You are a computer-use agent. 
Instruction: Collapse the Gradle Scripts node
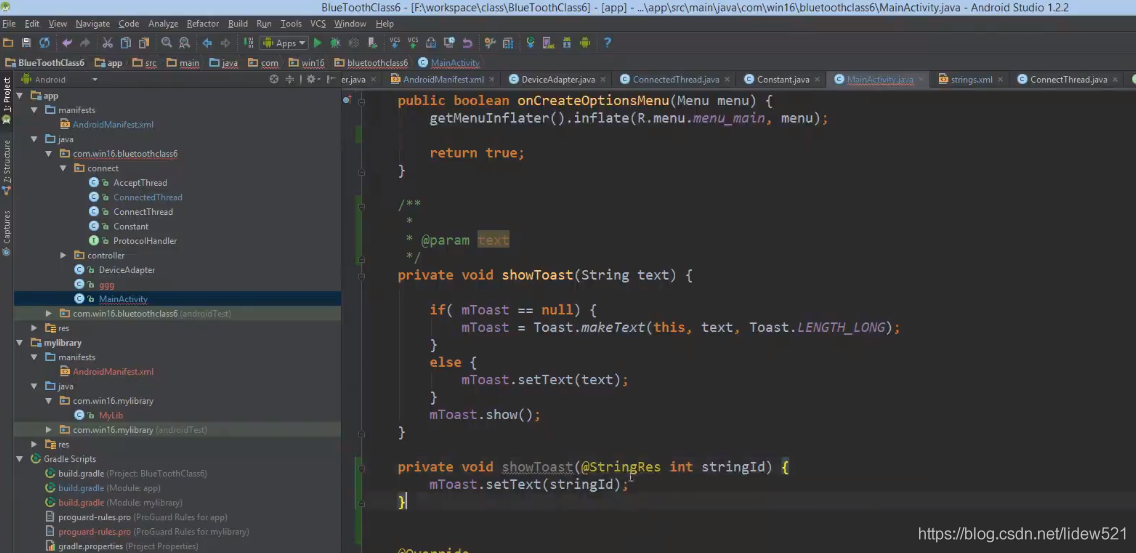[20, 459]
